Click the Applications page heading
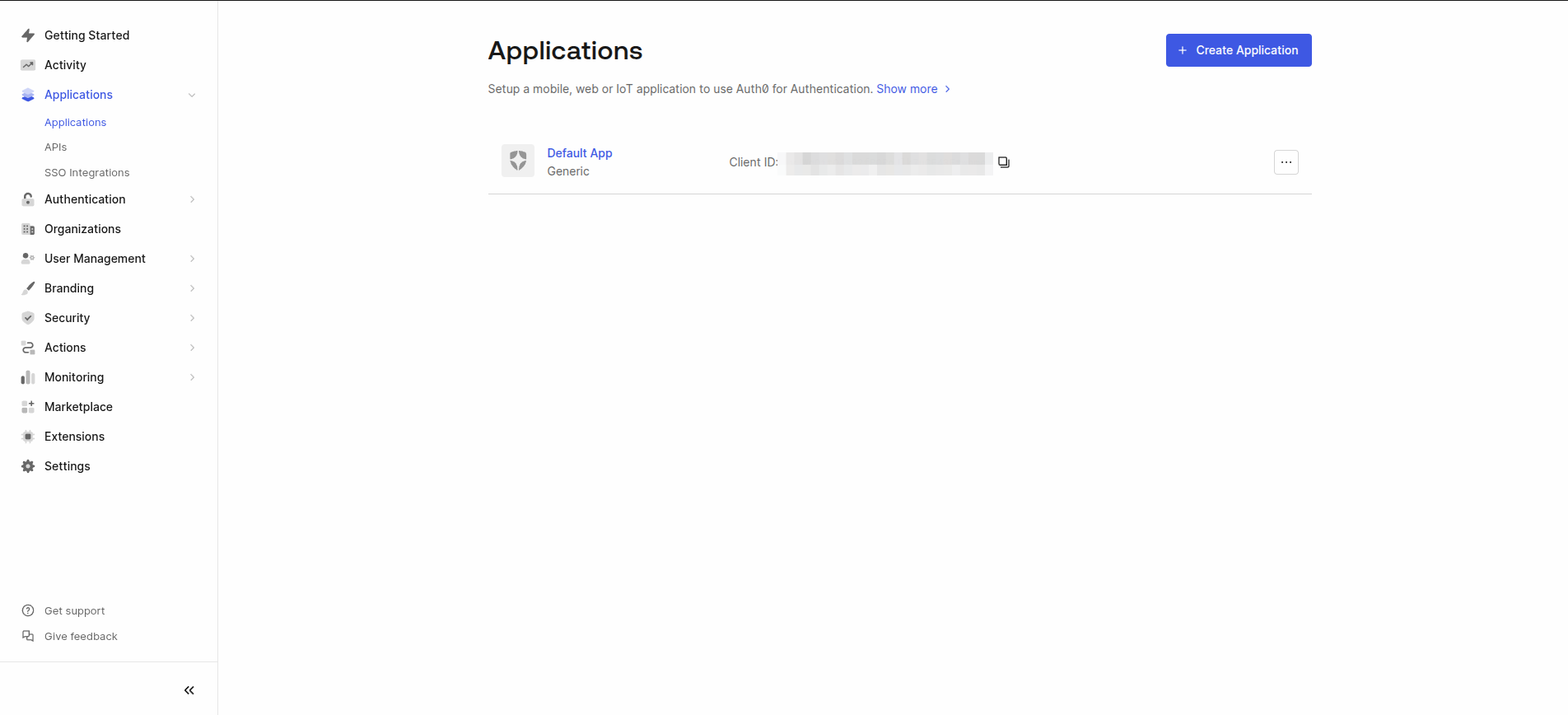The width and height of the screenshot is (1568, 715). click(565, 51)
